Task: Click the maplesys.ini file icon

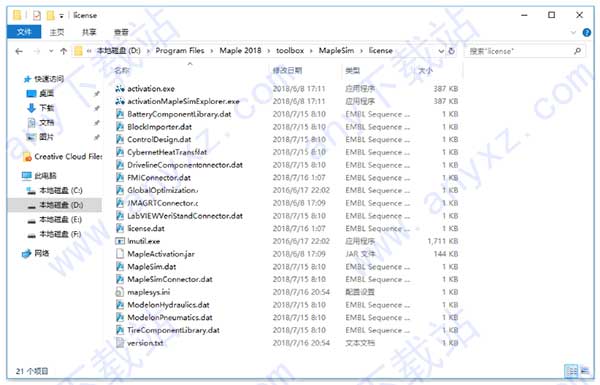Action: pos(120,292)
